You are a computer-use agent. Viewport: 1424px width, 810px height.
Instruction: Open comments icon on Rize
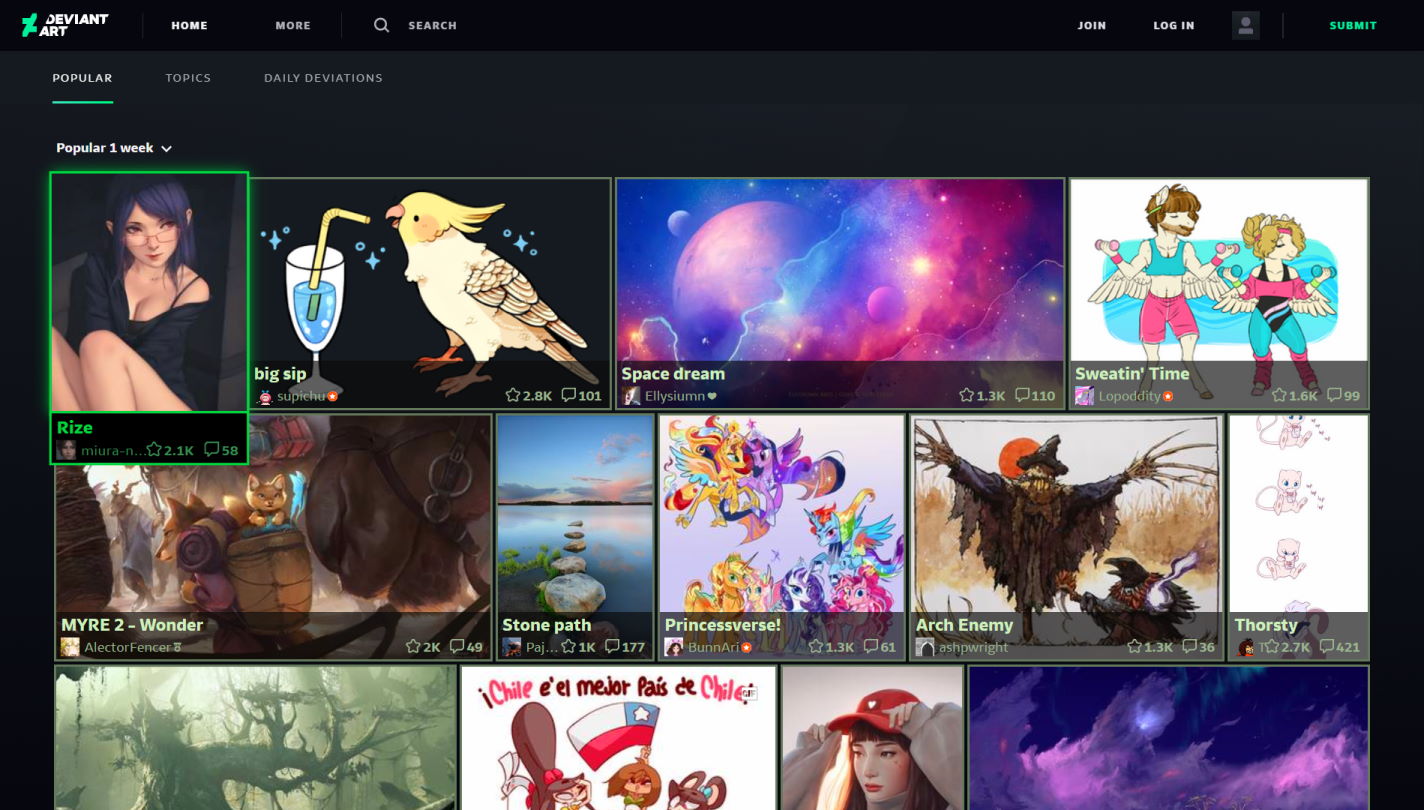pyautogui.click(x=211, y=450)
